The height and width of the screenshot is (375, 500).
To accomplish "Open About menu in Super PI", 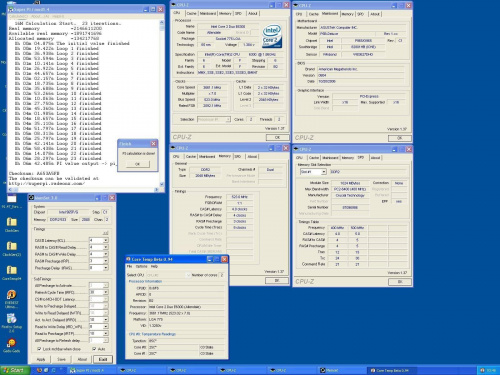I will click(x=40, y=16).
